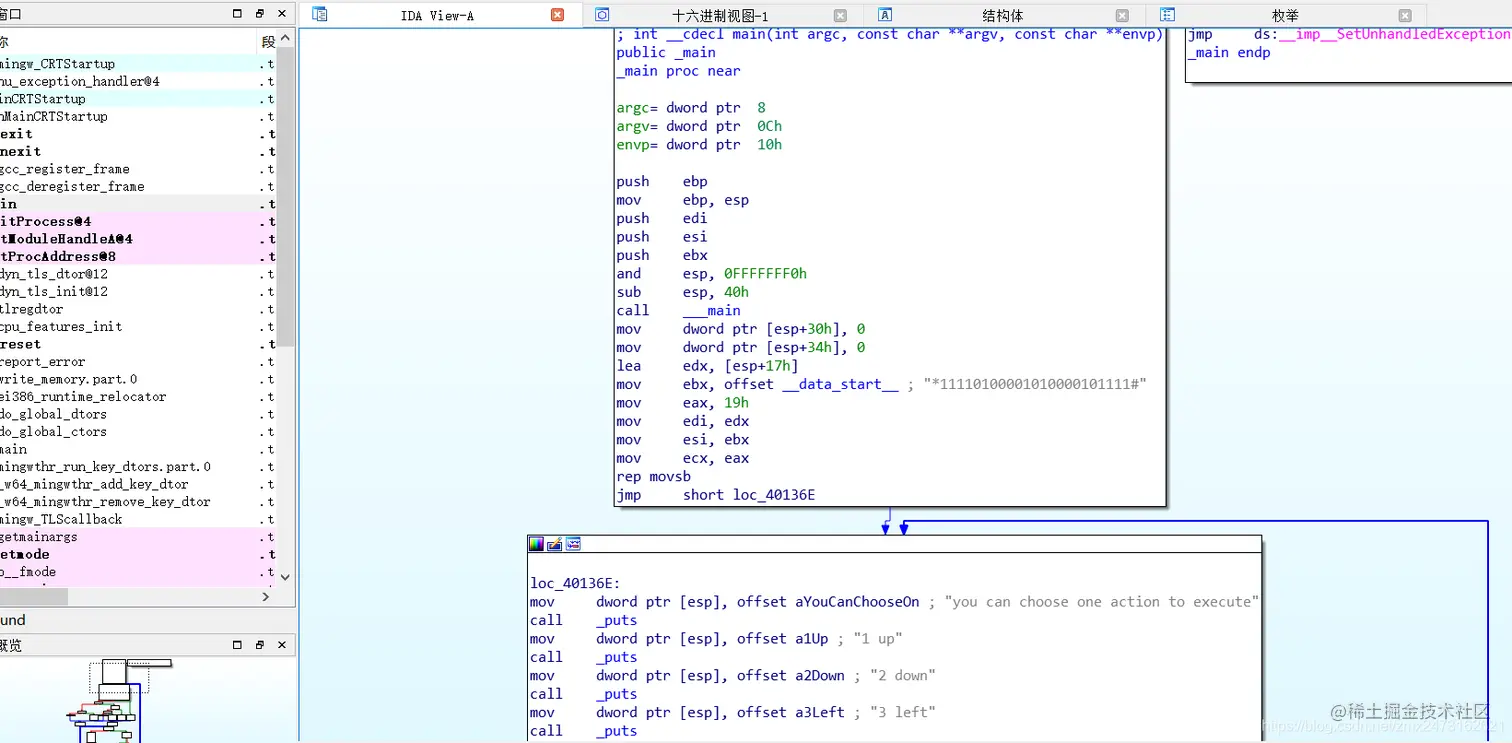Select tlregdtor function row

[138, 309]
